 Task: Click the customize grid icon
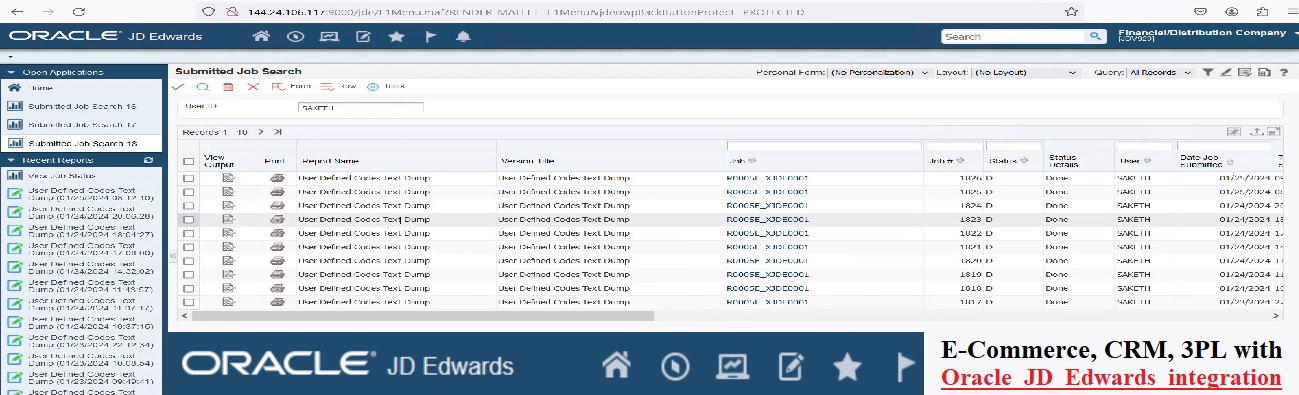1234,131
